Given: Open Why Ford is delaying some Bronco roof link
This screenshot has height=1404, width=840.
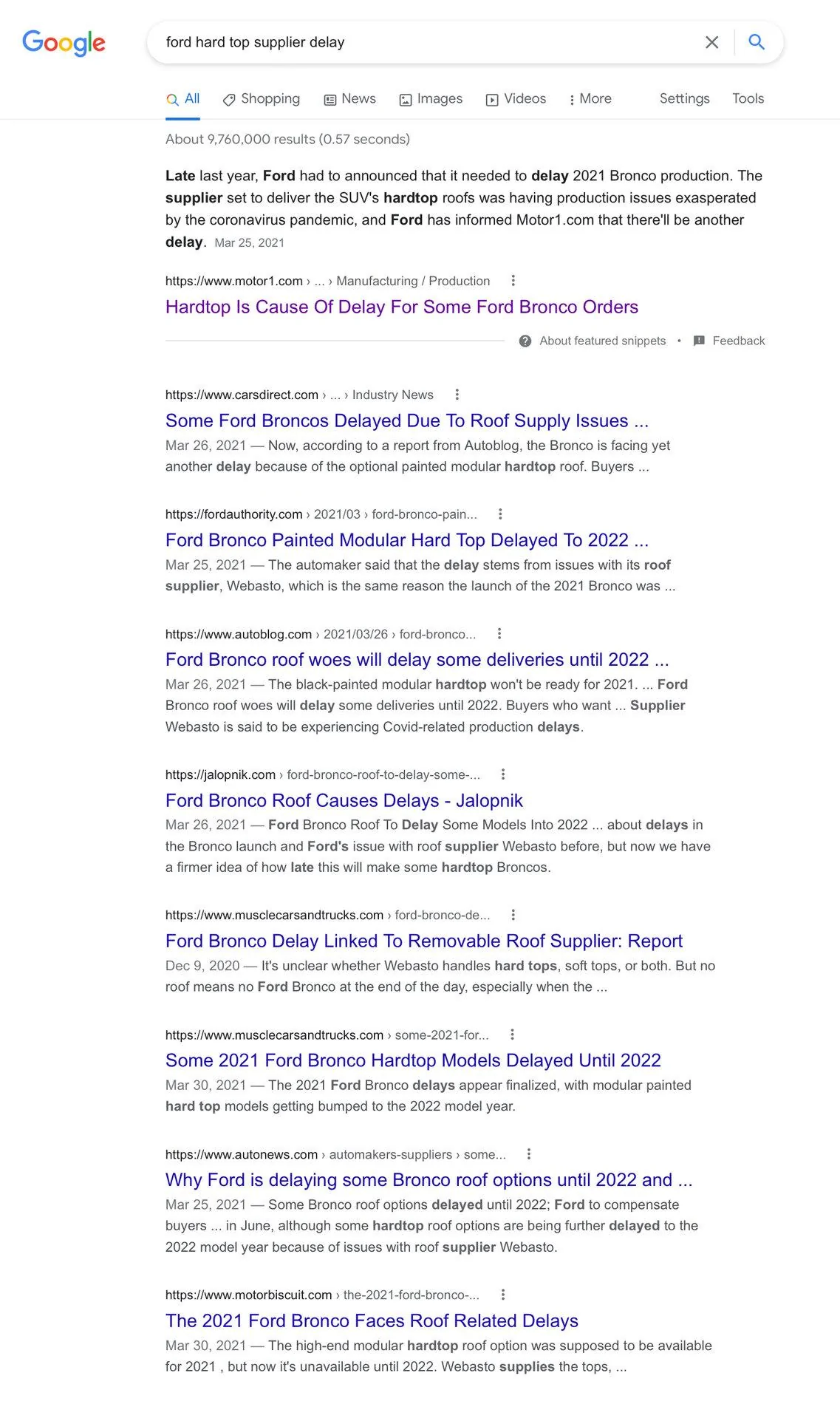Looking at the screenshot, I should (x=429, y=1180).
